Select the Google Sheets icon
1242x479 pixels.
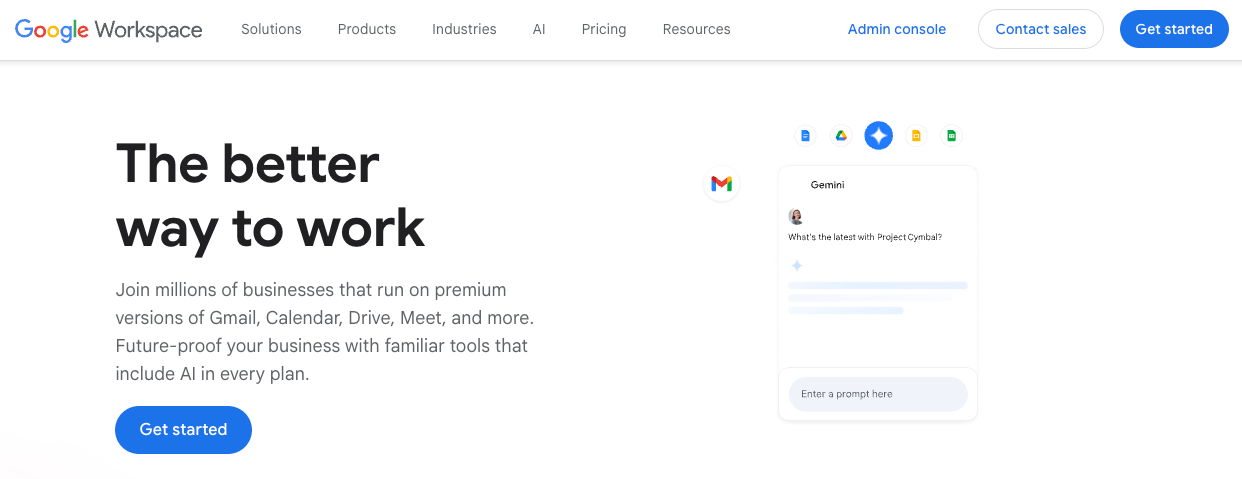click(952, 136)
